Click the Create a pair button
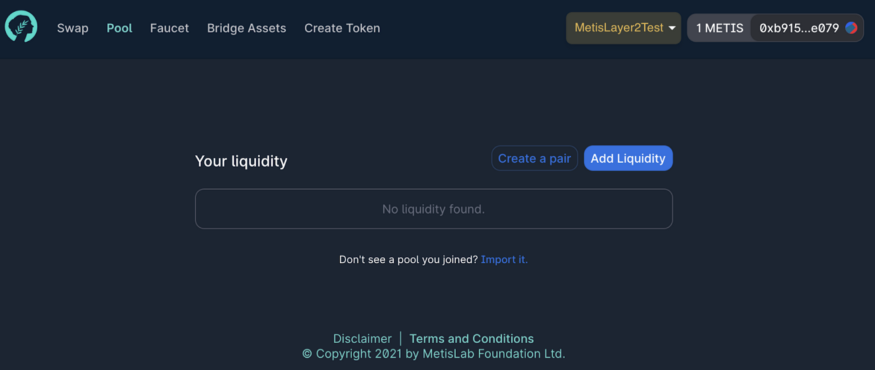 pyautogui.click(x=534, y=158)
